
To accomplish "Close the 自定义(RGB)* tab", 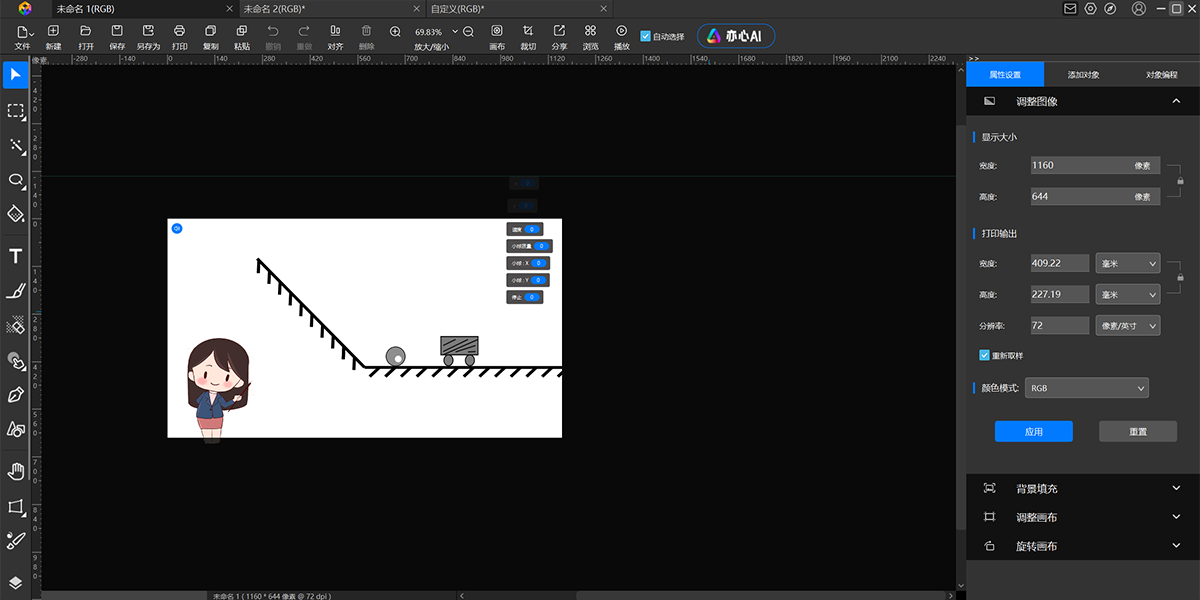I will point(601,8).
